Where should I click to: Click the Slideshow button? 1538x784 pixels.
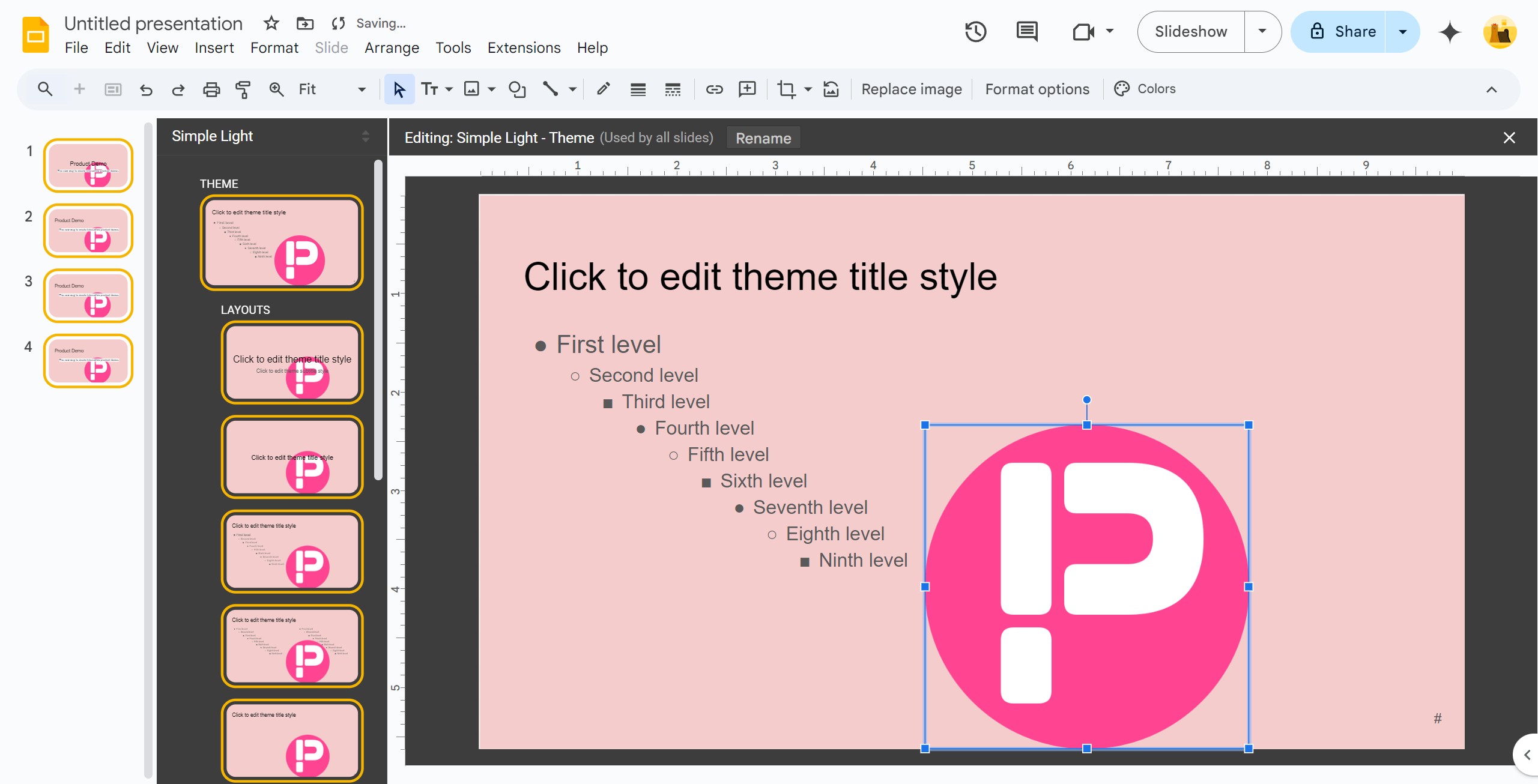tap(1191, 32)
